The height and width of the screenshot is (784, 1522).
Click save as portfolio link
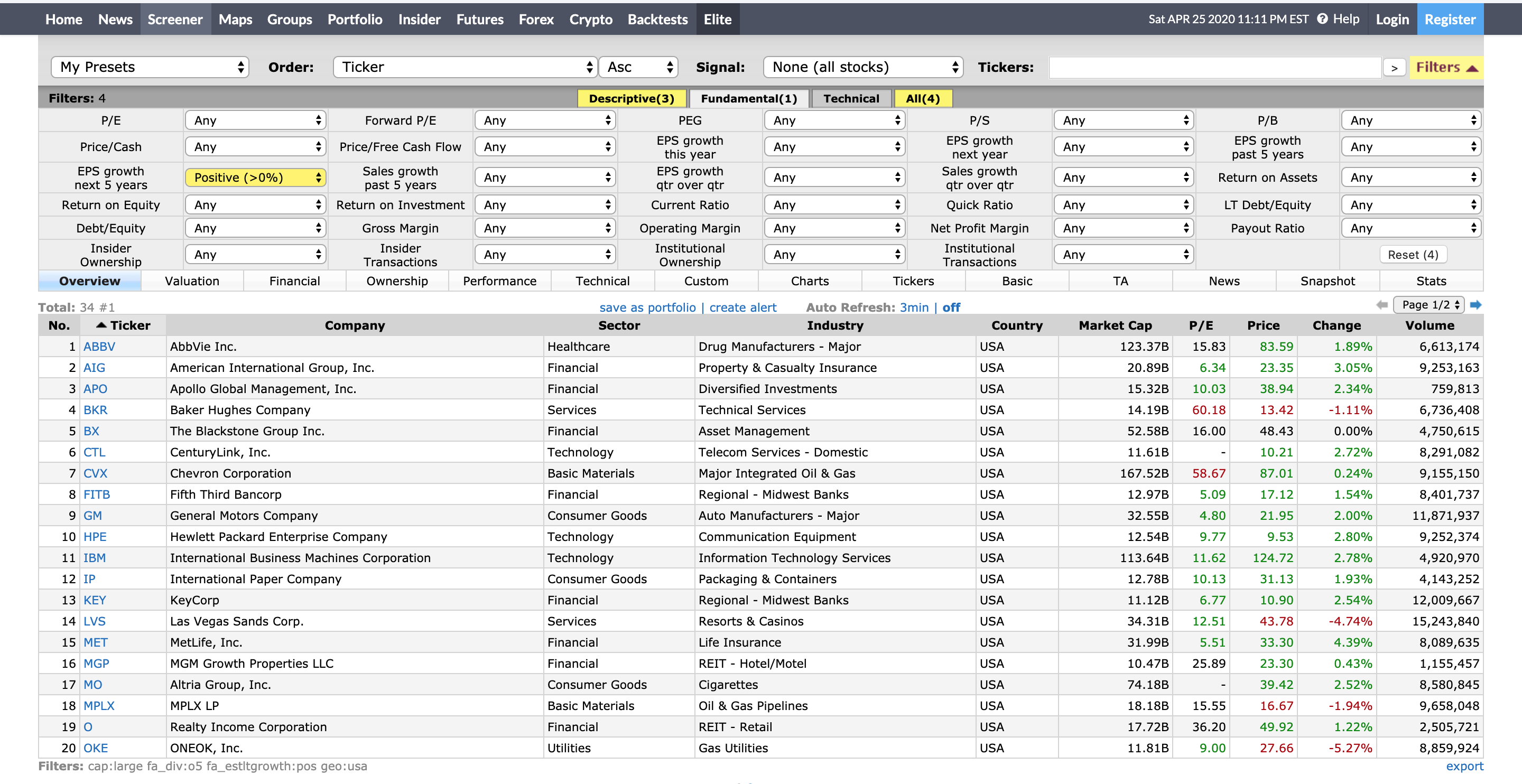[x=647, y=307]
